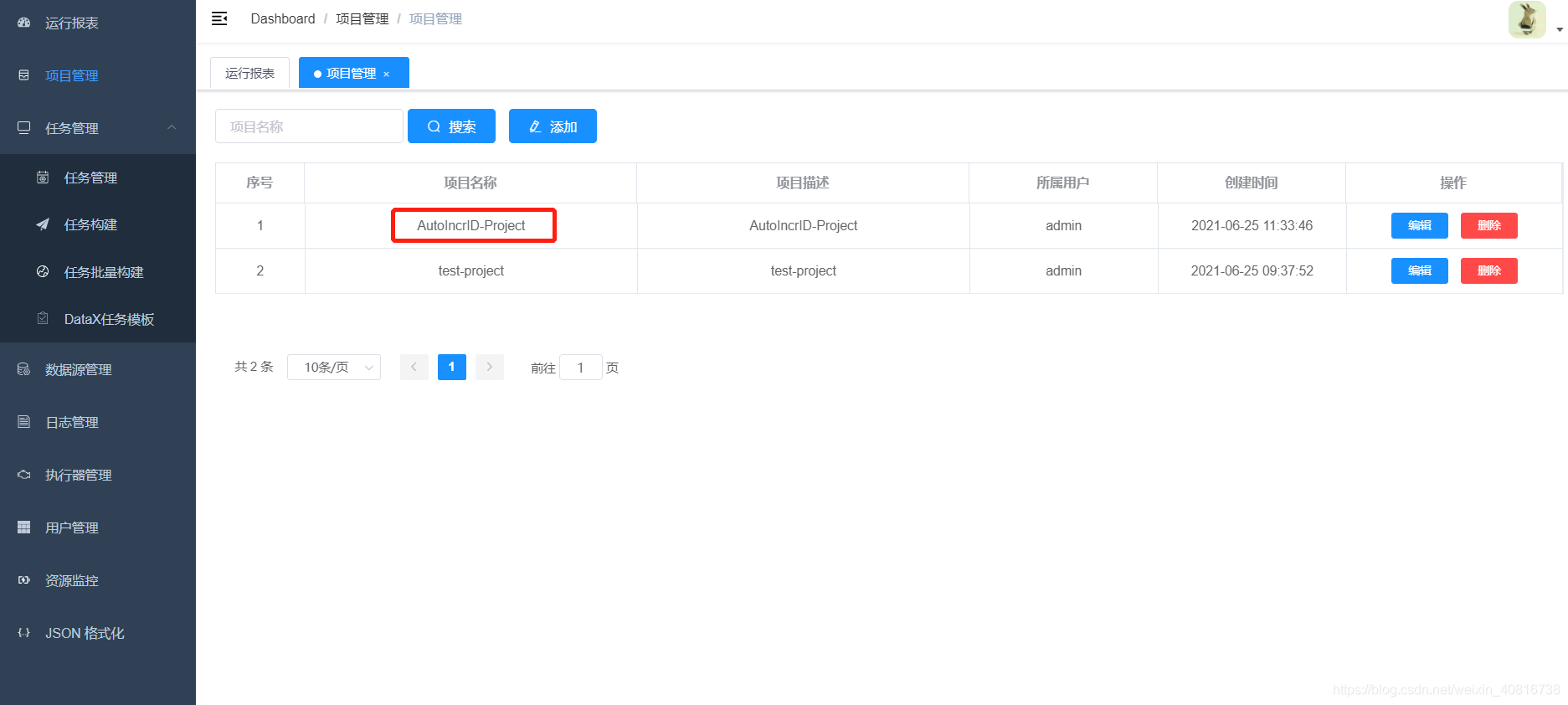
Task: Expand the avatar dropdown arrow
Action: coord(1560,29)
